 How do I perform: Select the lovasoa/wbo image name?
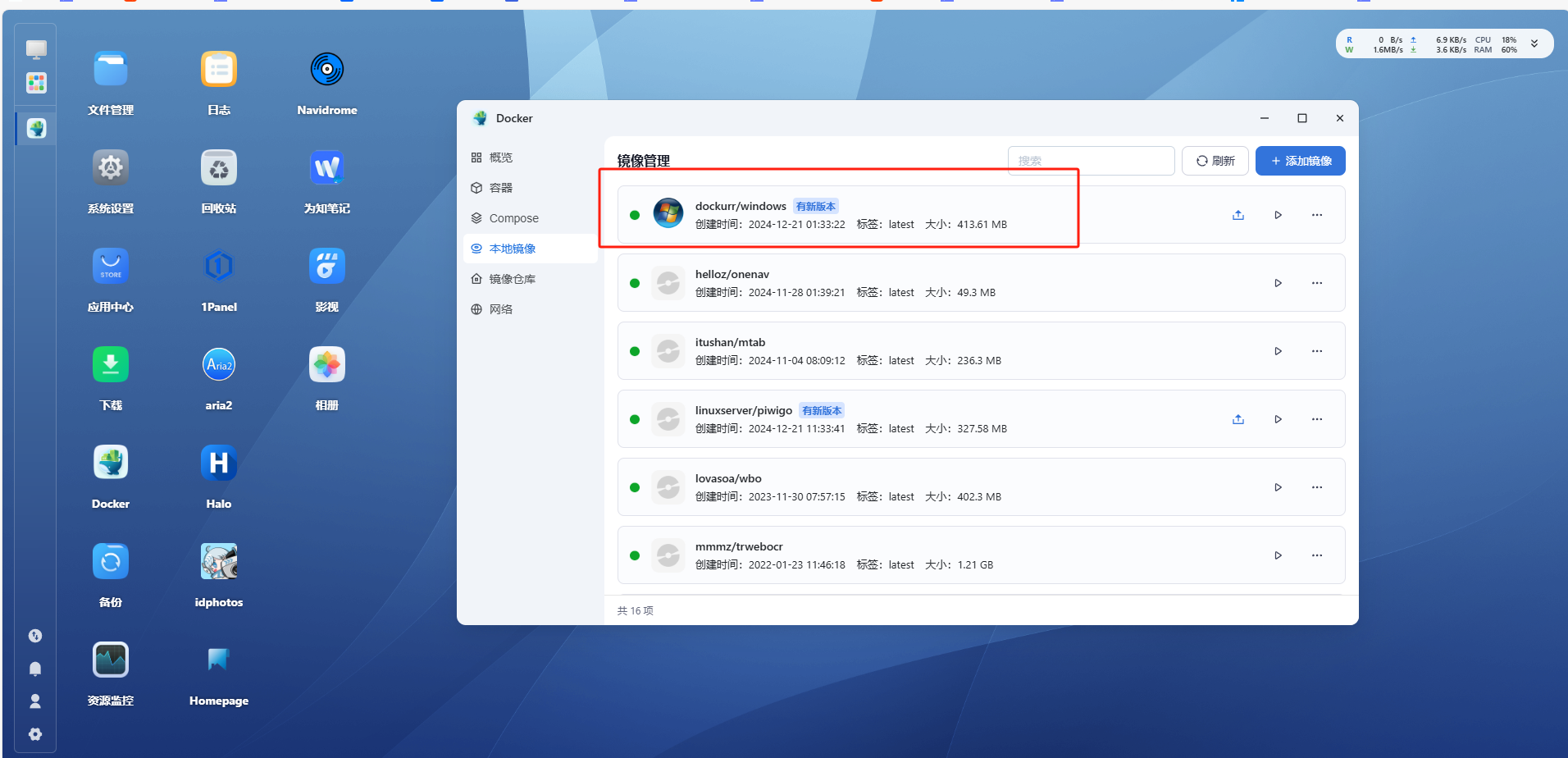click(x=728, y=478)
